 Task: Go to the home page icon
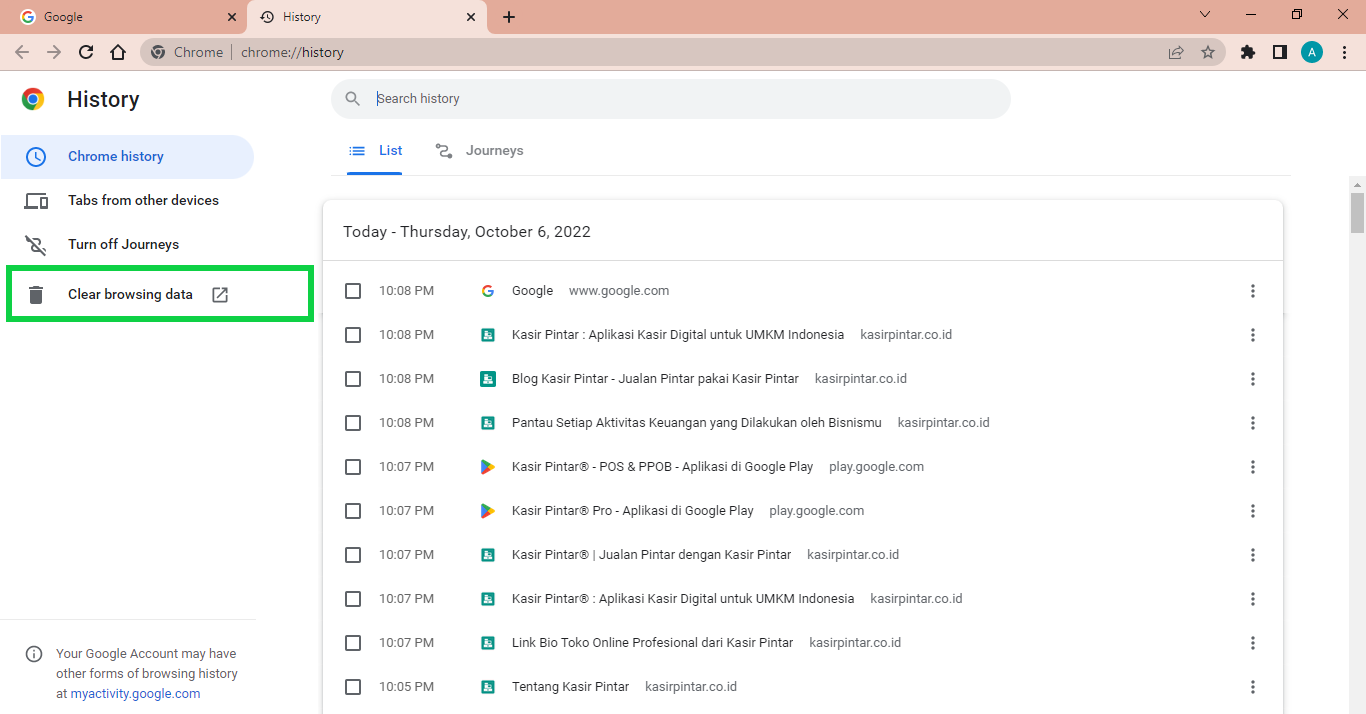pyautogui.click(x=118, y=52)
